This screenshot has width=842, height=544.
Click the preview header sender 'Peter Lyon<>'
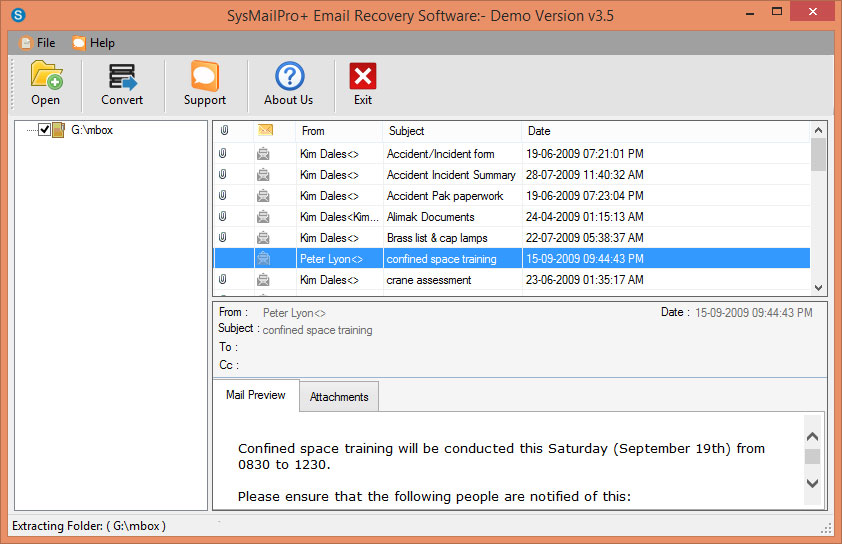294,313
